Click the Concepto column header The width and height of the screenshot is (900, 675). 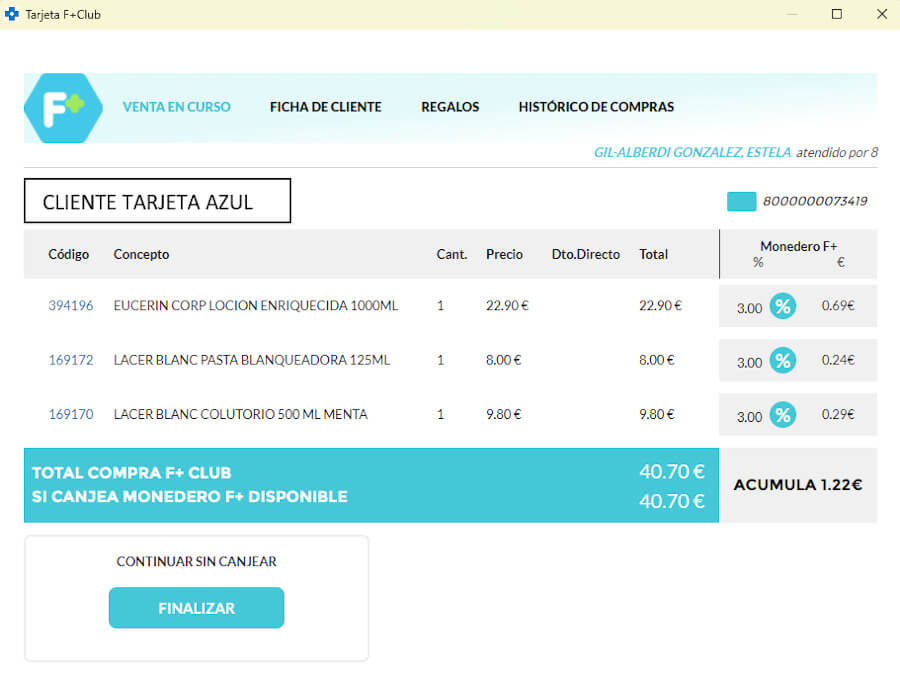point(141,254)
